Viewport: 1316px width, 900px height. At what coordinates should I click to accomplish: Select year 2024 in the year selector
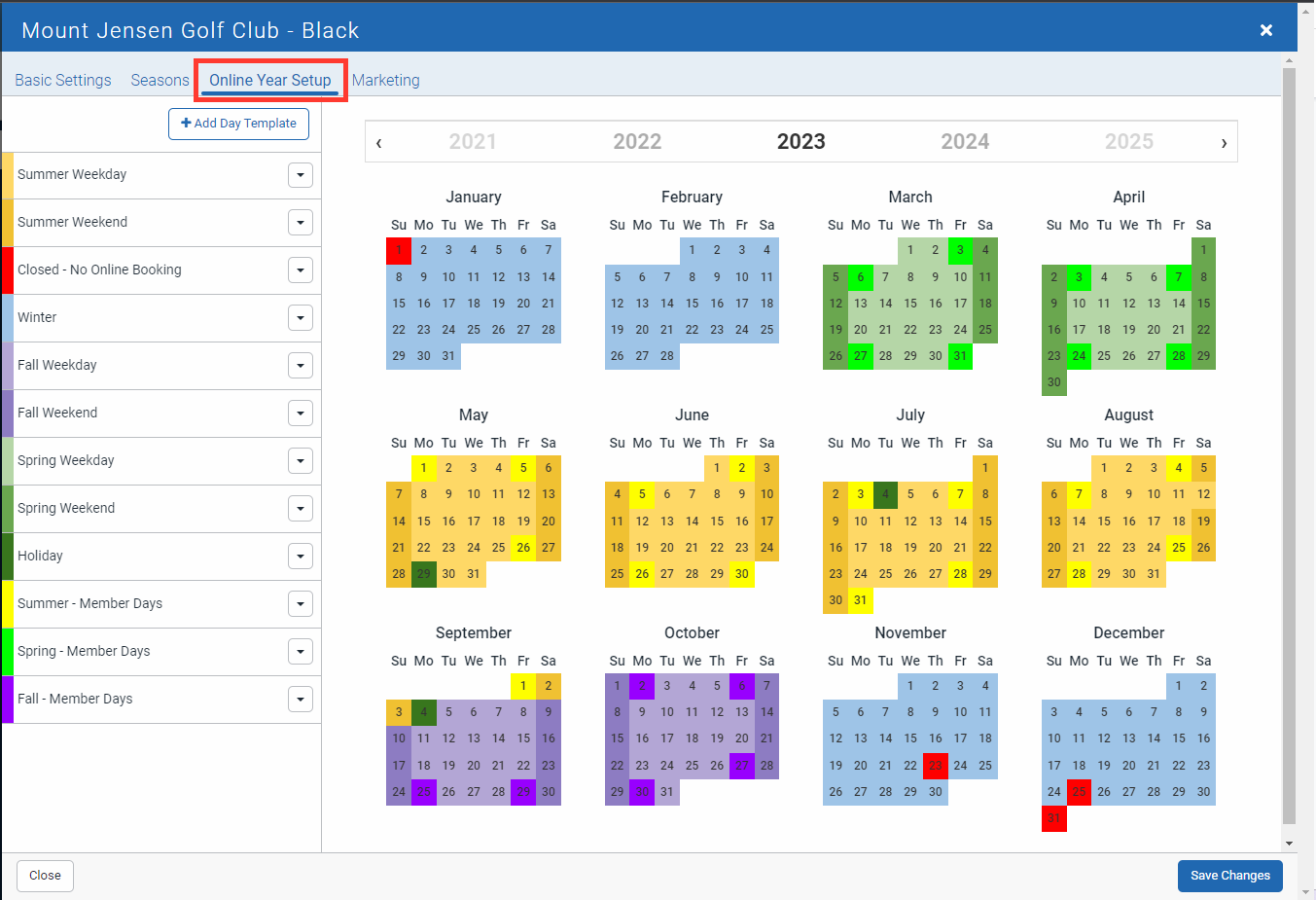(x=964, y=142)
